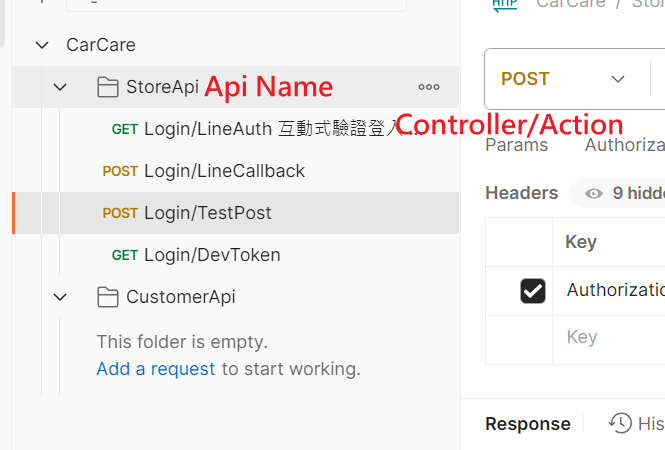Collapse the StoreApi folder chevron

pos(60,87)
